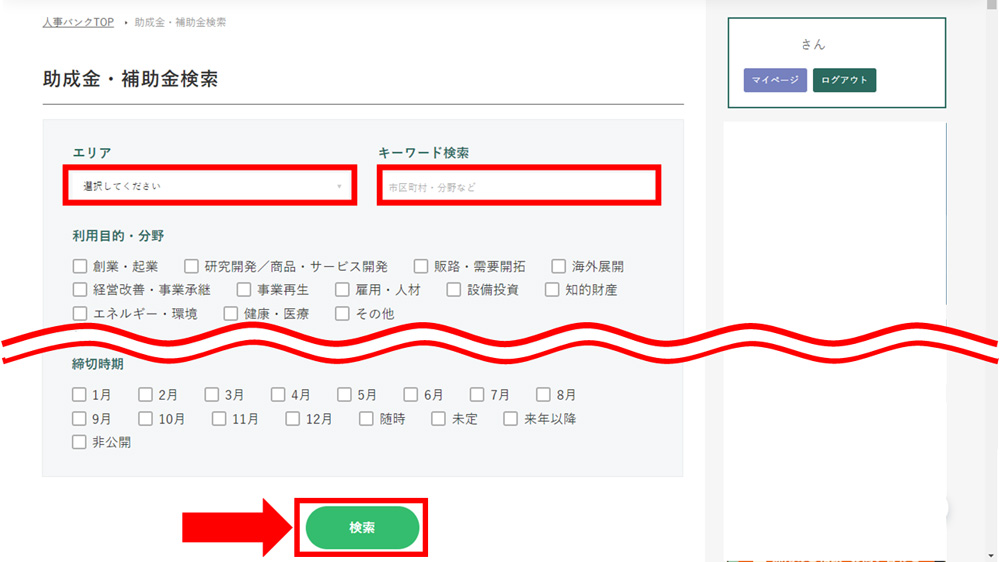Check the 12月 deadline checkbox

pyautogui.click(x=293, y=419)
